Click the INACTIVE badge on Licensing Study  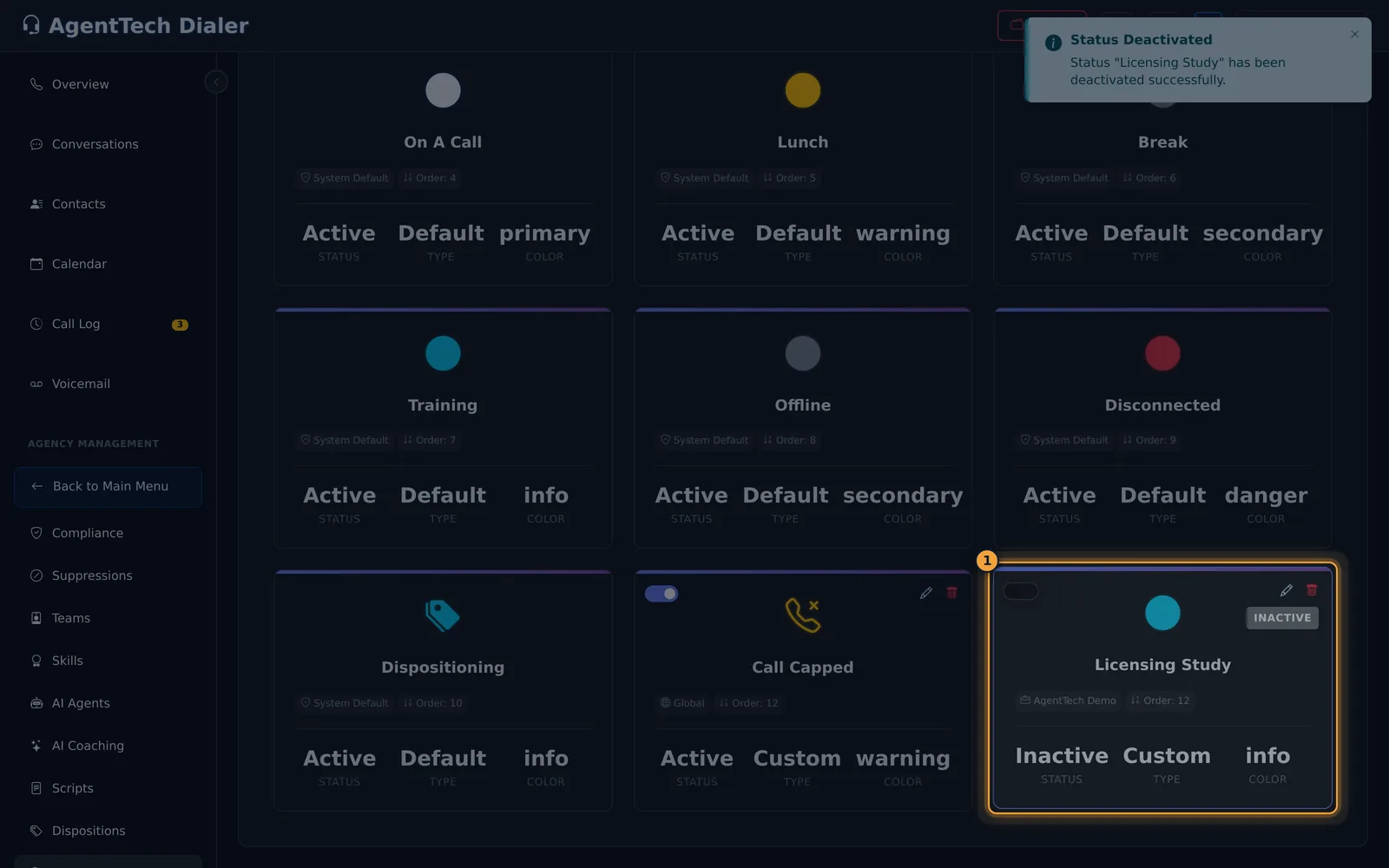(x=1282, y=618)
